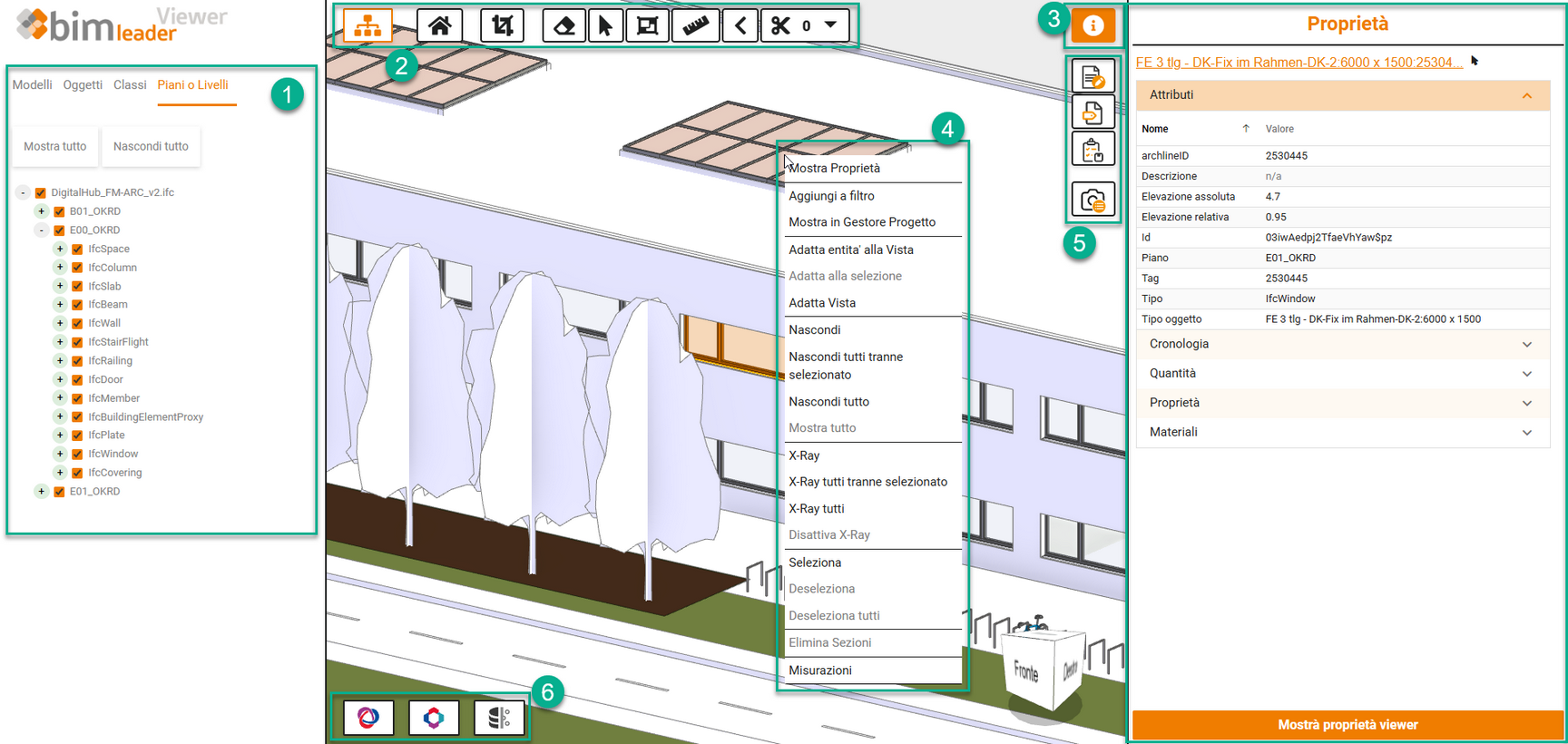Click the camera snapshot list icon

click(x=1093, y=200)
